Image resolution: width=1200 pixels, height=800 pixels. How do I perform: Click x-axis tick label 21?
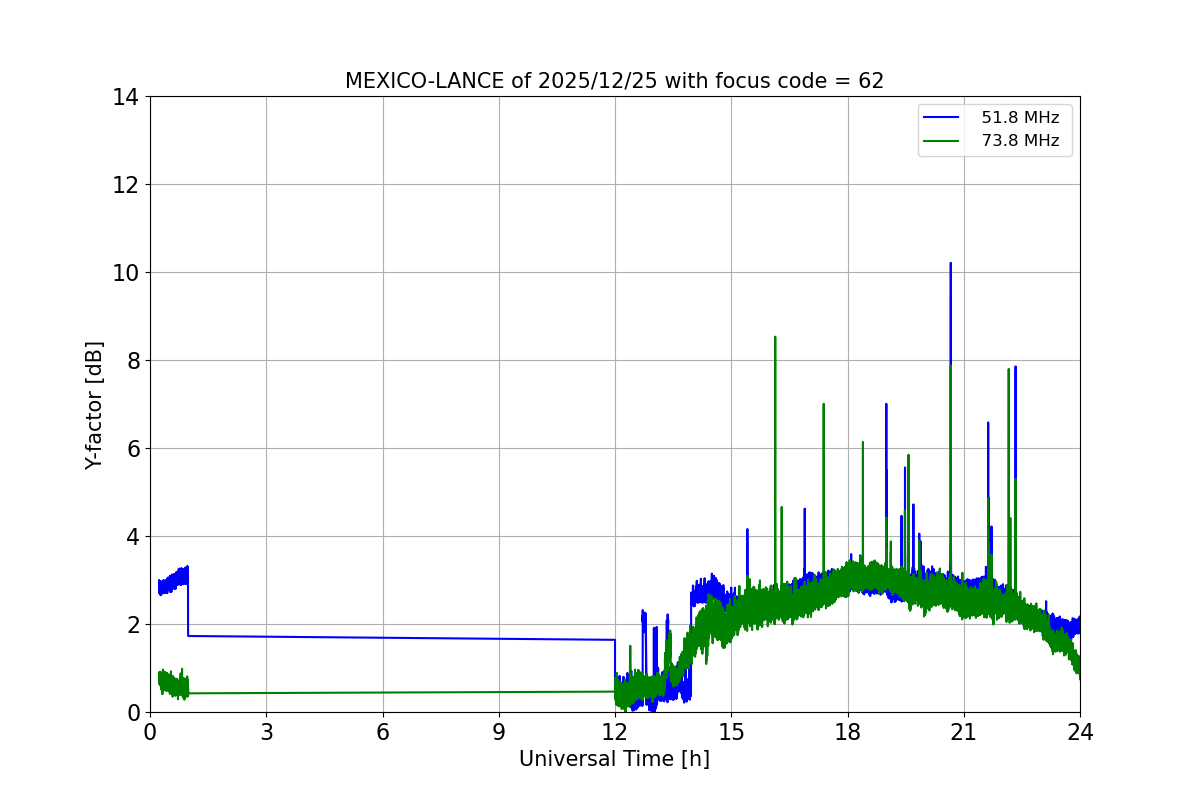pos(964,732)
